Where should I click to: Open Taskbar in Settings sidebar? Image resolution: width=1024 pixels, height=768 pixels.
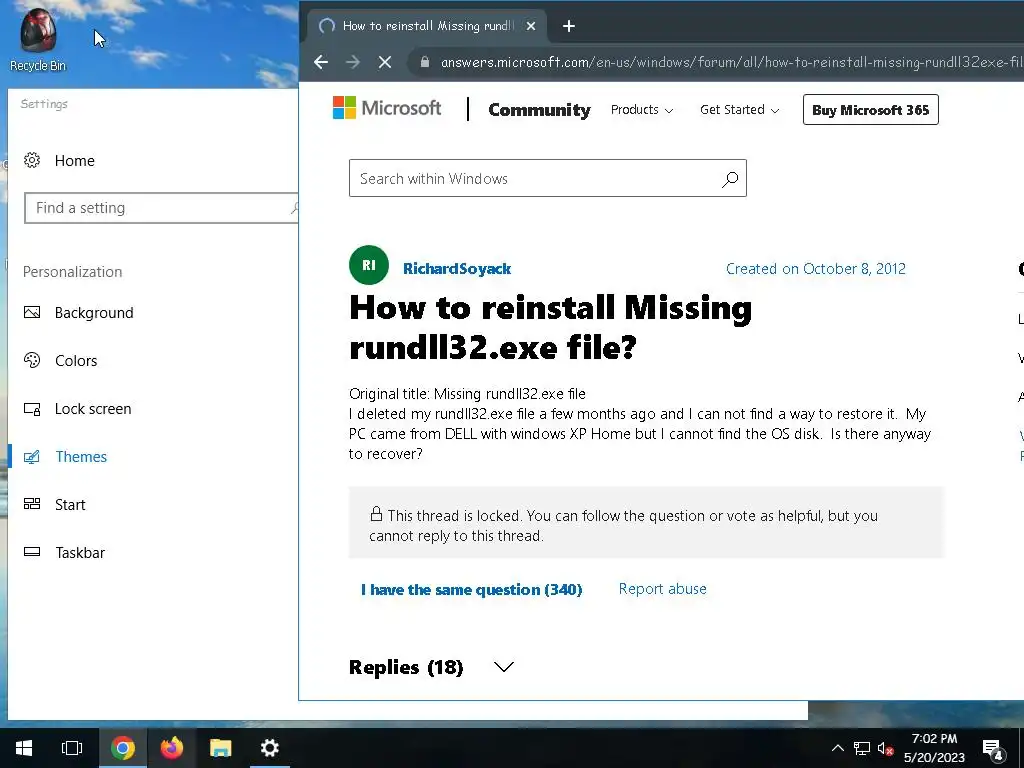coord(80,552)
